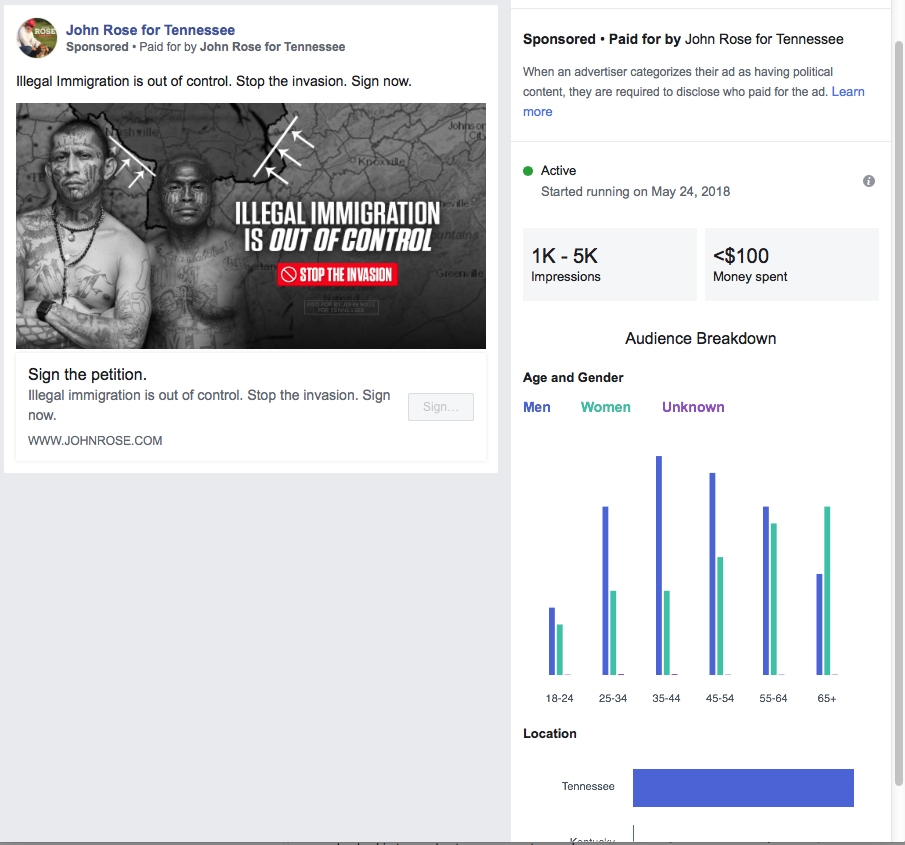Click the right panel vertical scrollbar

point(899,400)
